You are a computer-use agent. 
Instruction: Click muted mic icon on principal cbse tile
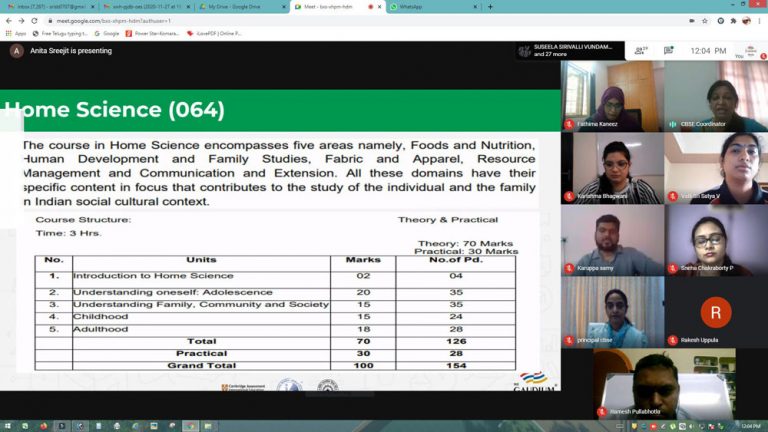point(569,340)
